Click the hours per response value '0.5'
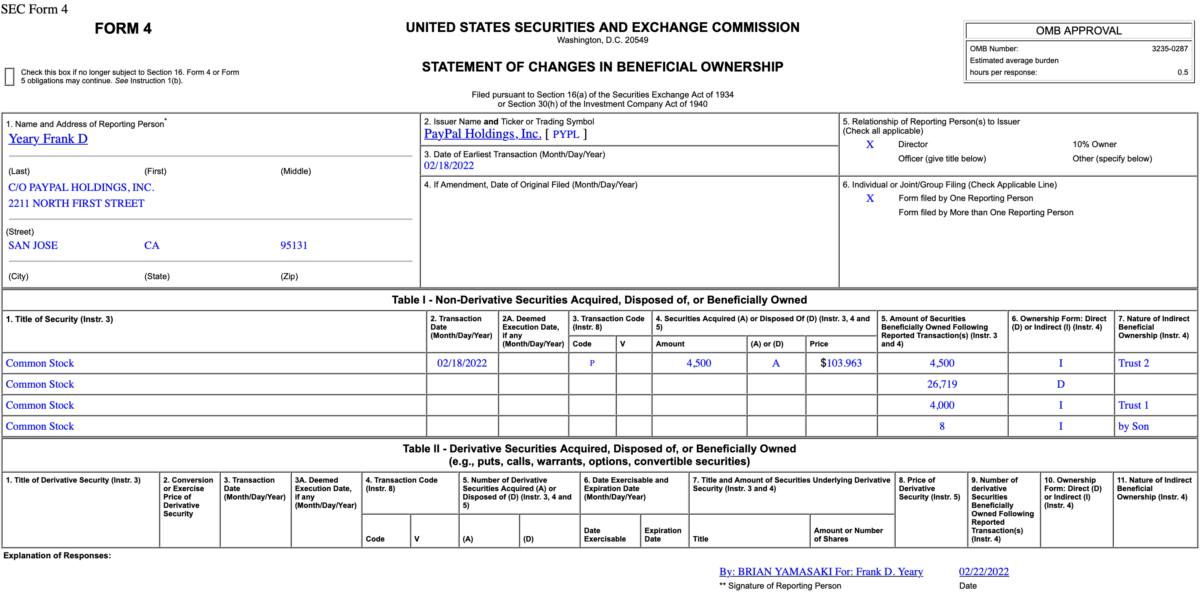The image size is (1200, 592). pyautogui.click(x=1182, y=72)
